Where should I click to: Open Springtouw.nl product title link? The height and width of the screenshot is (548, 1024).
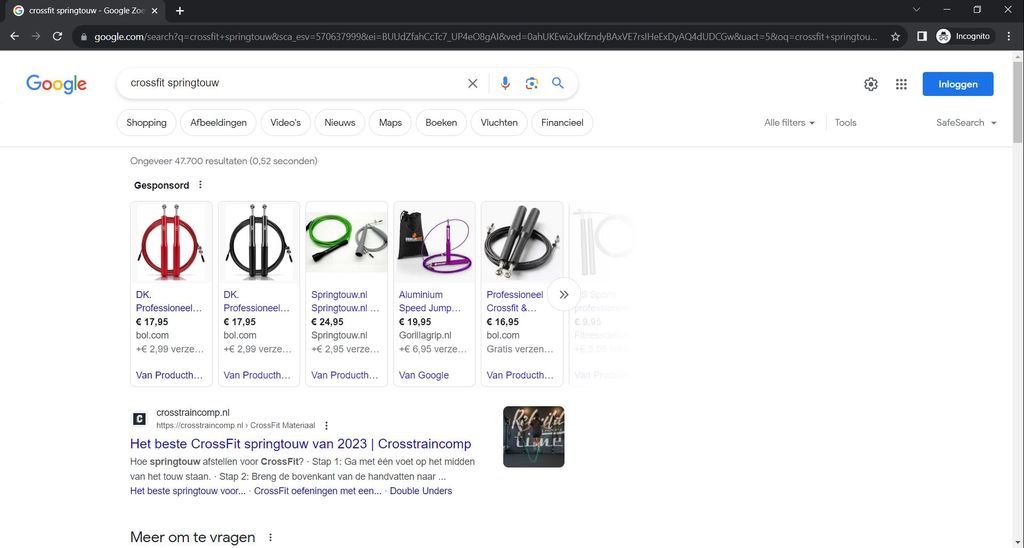tap(345, 301)
